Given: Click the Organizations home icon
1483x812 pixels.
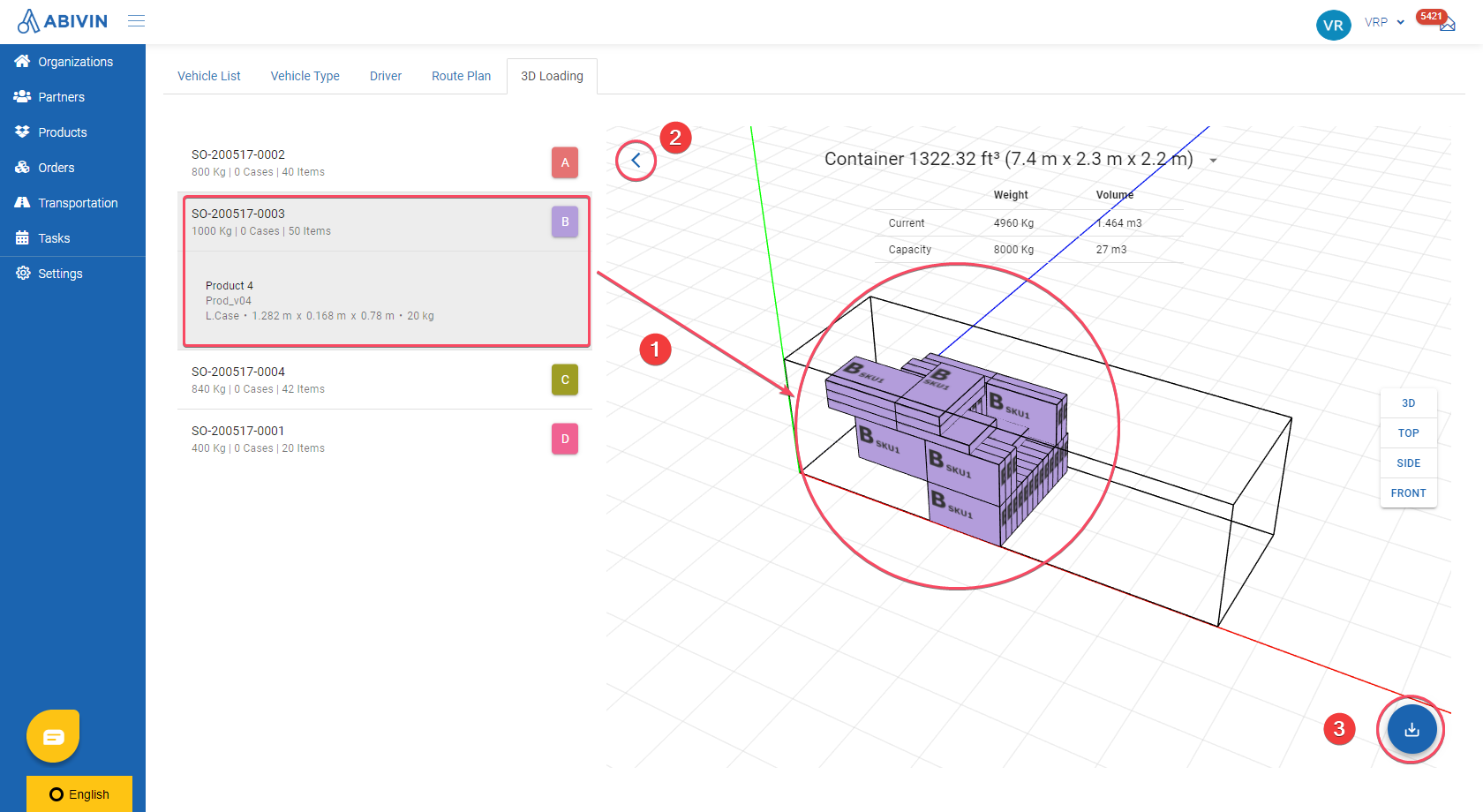Looking at the screenshot, I should pyautogui.click(x=22, y=61).
